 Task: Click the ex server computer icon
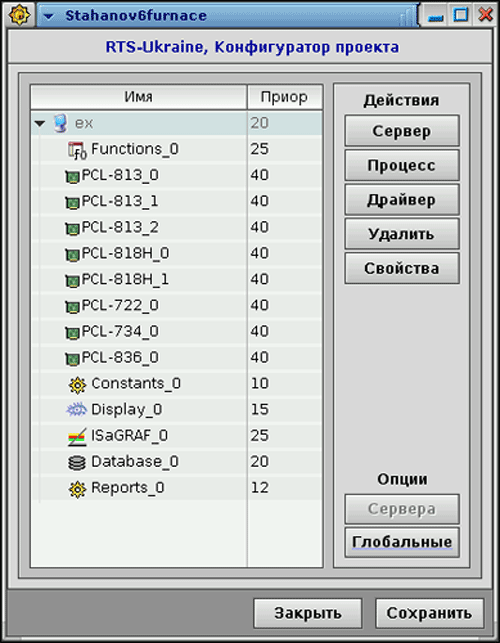click(60, 123)
